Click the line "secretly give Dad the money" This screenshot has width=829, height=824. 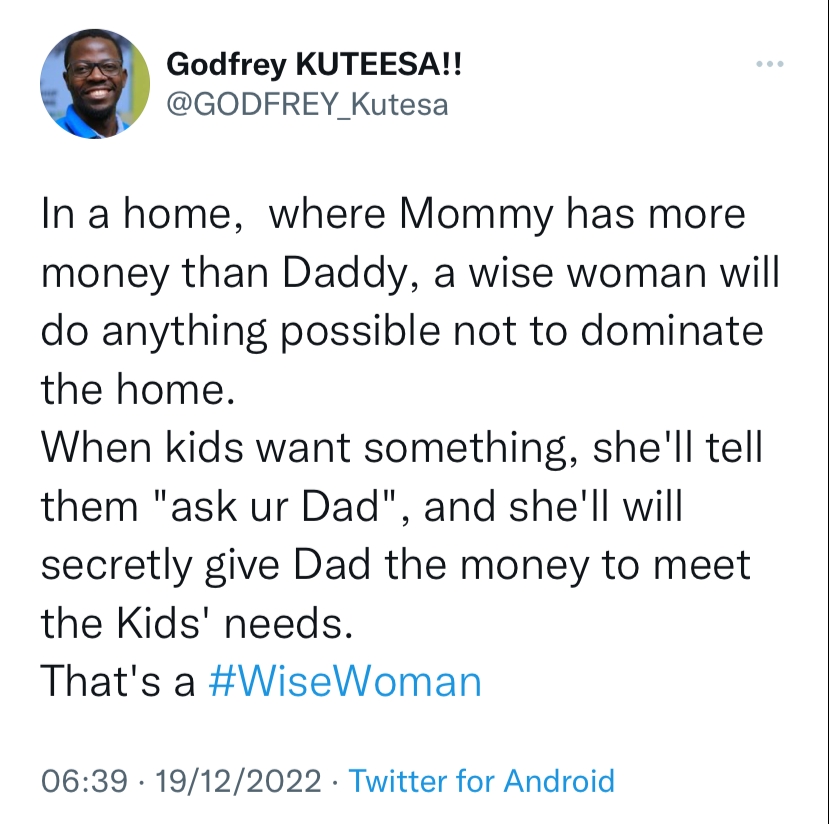(x=395, y=565)
